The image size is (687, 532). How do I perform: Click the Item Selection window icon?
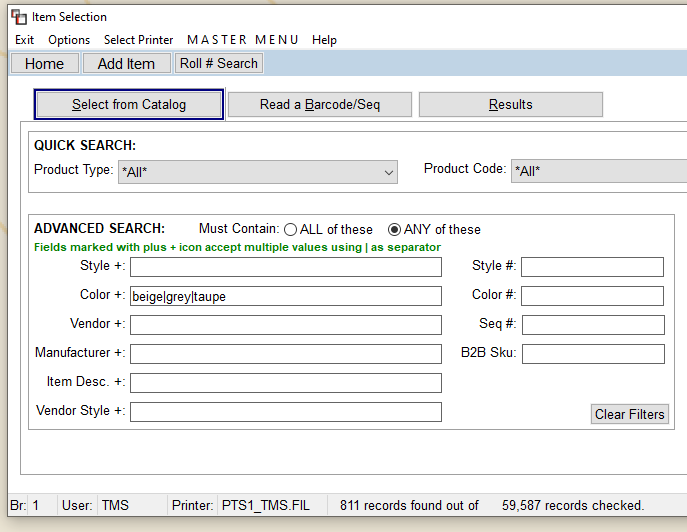coord(19,17)
